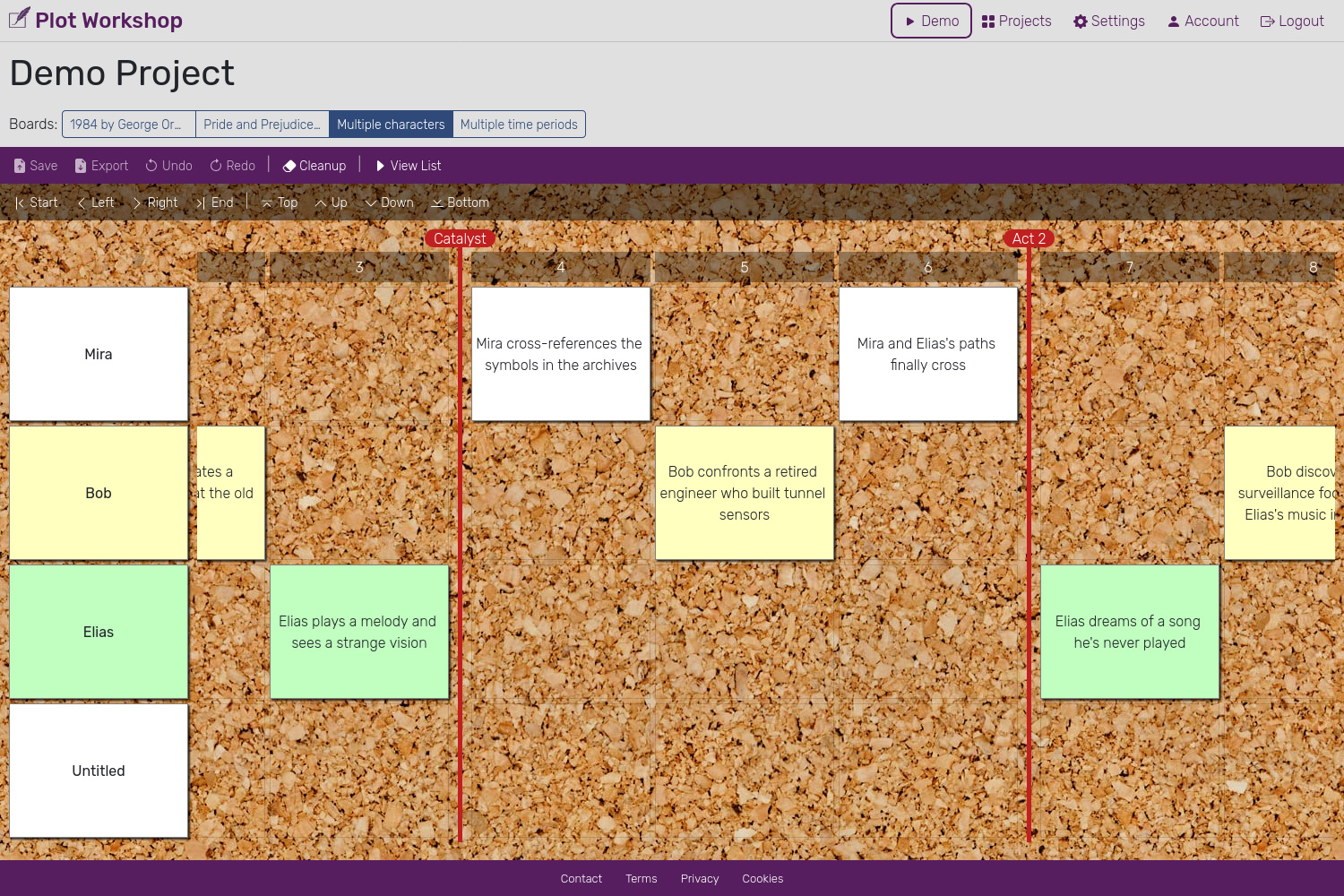Open card 'Mira and Elias's paths finally cross'
The width and height of the screenshot is (1344, 896).
pos(928,354)
